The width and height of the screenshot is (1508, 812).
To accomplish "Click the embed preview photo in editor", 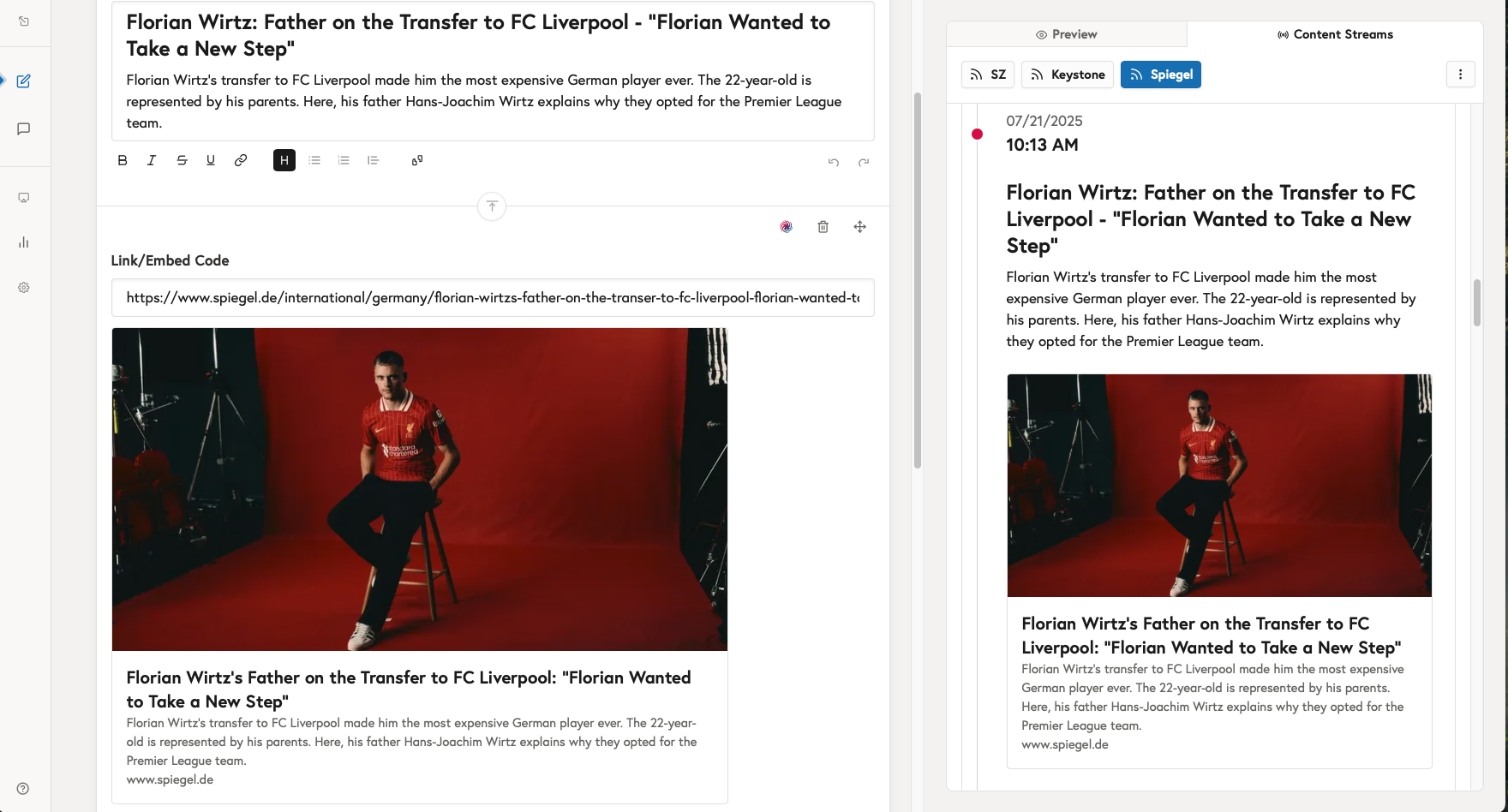I will [x=420, y=489].
